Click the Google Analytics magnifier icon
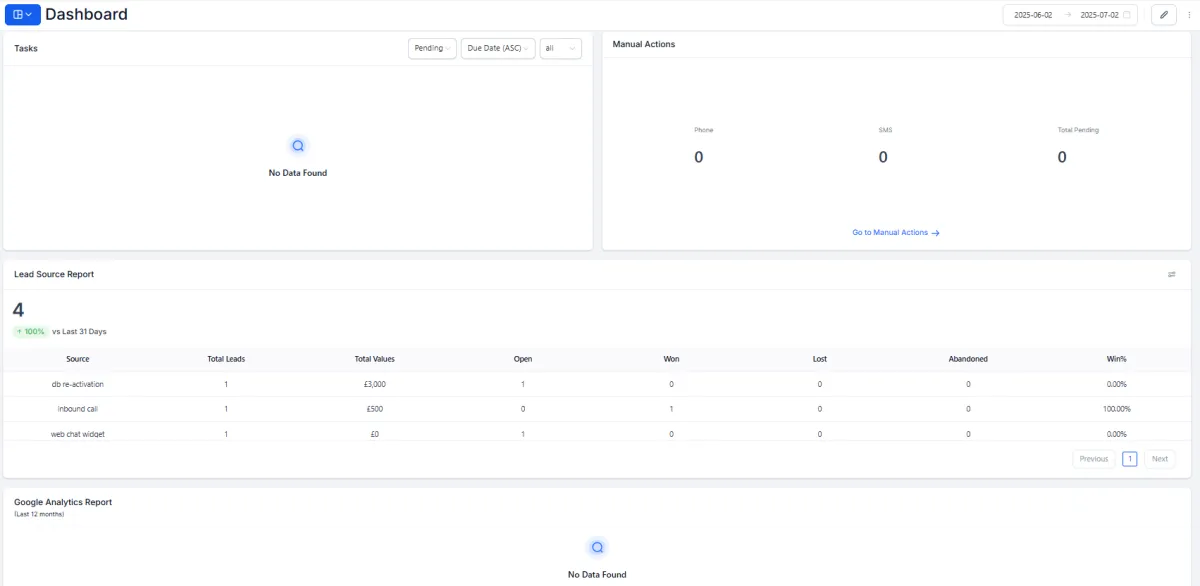Viewport: 1200px width, 586px height. pyautogui.click(x=597, y=548)
